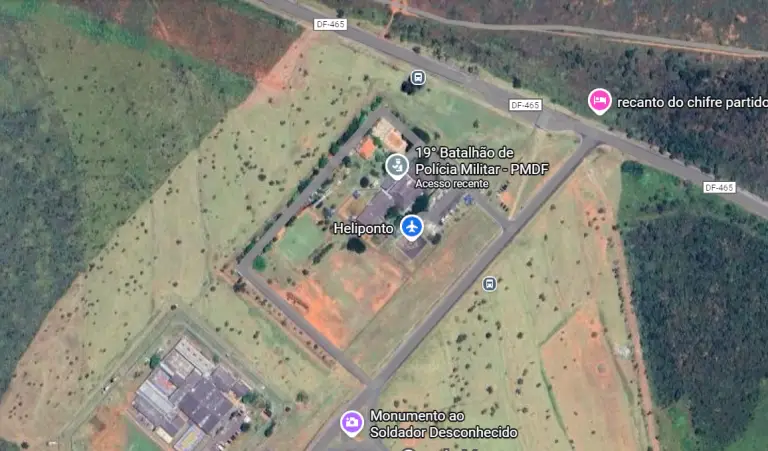Click the small orange-roofed building in the compound
The image size is (768, 451).
[367, 147]
